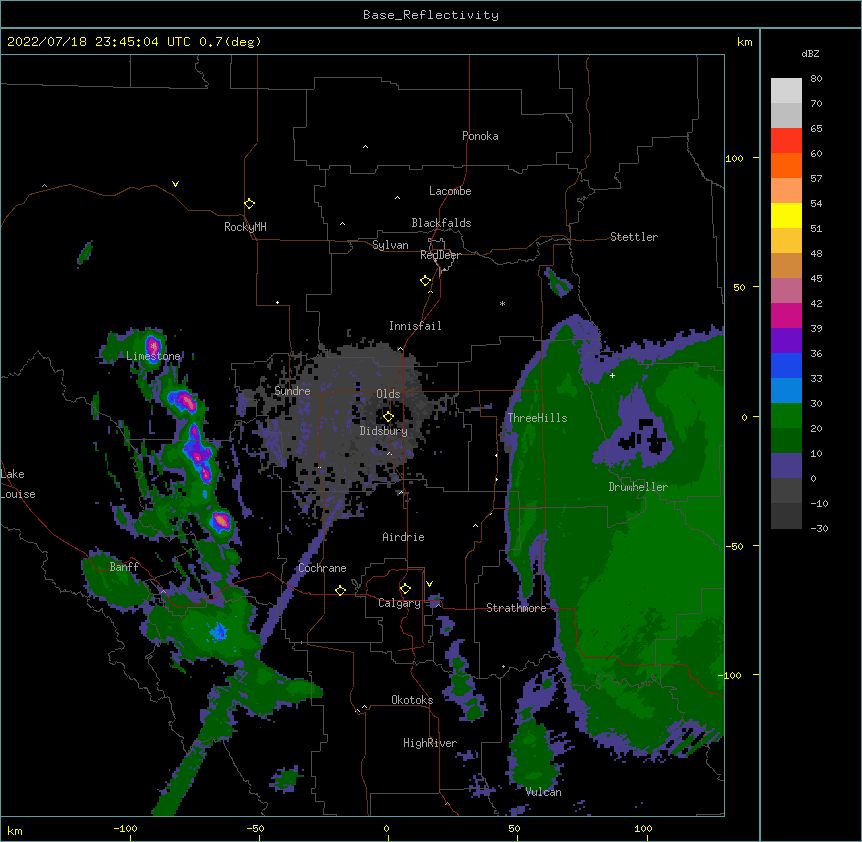The width and height of the screenshot is (862, 842).
Task: Select the yellow diamond marker south of RedDeer
Action: tap(426, 281)
